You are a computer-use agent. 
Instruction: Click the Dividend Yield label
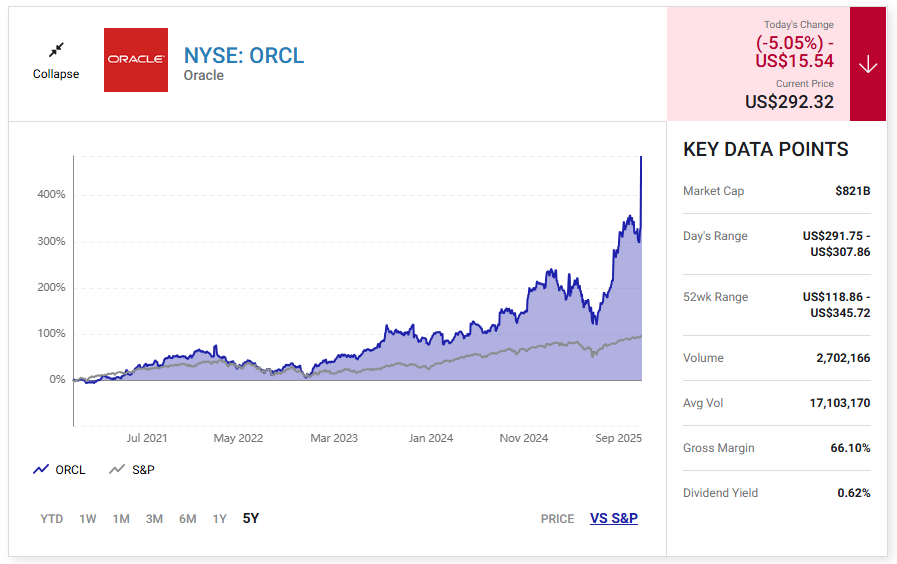(720, 493)
